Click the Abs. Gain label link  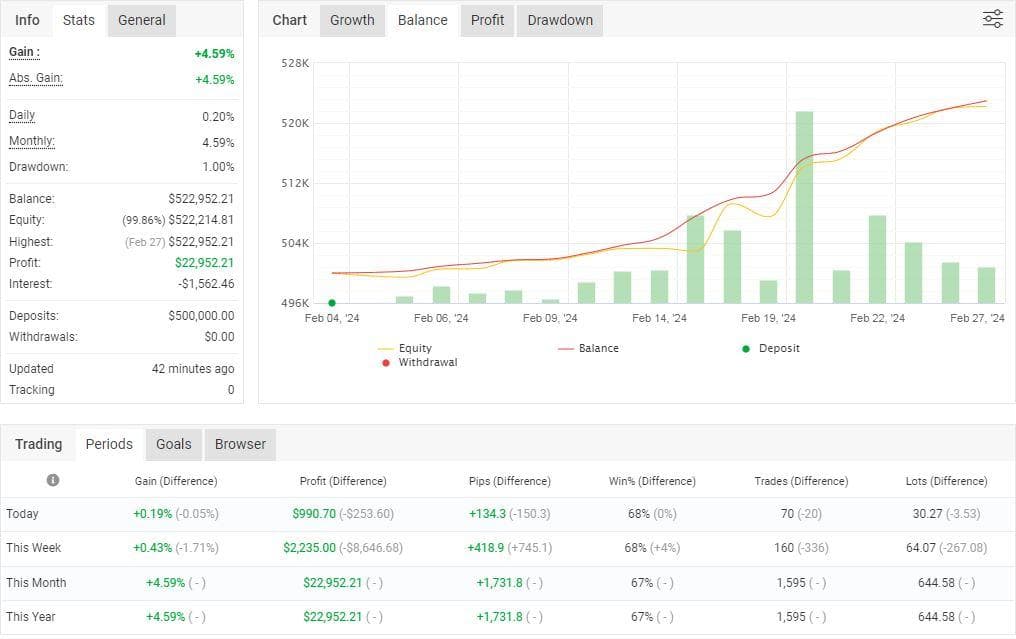point(36,78)
